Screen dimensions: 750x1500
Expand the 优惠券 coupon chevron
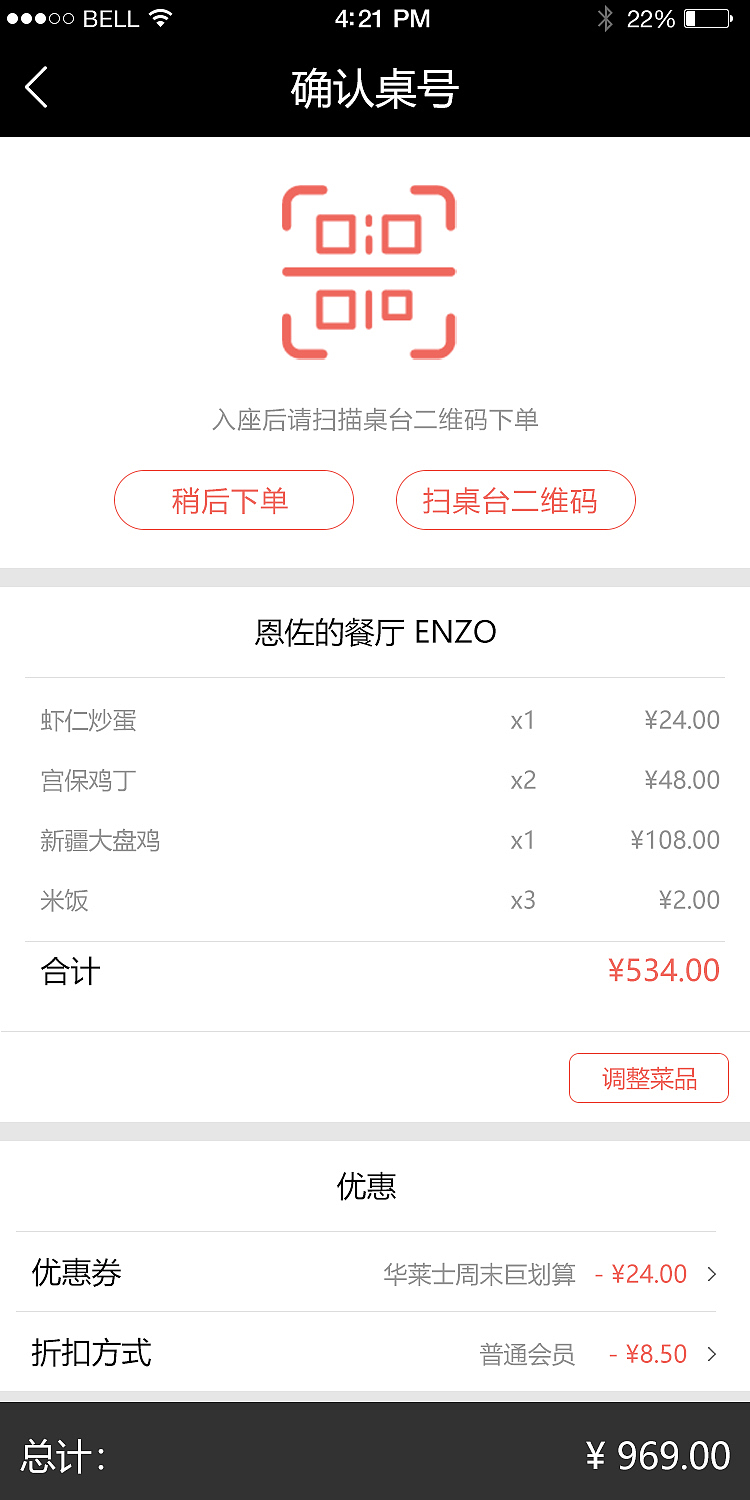pos(712,1274)
